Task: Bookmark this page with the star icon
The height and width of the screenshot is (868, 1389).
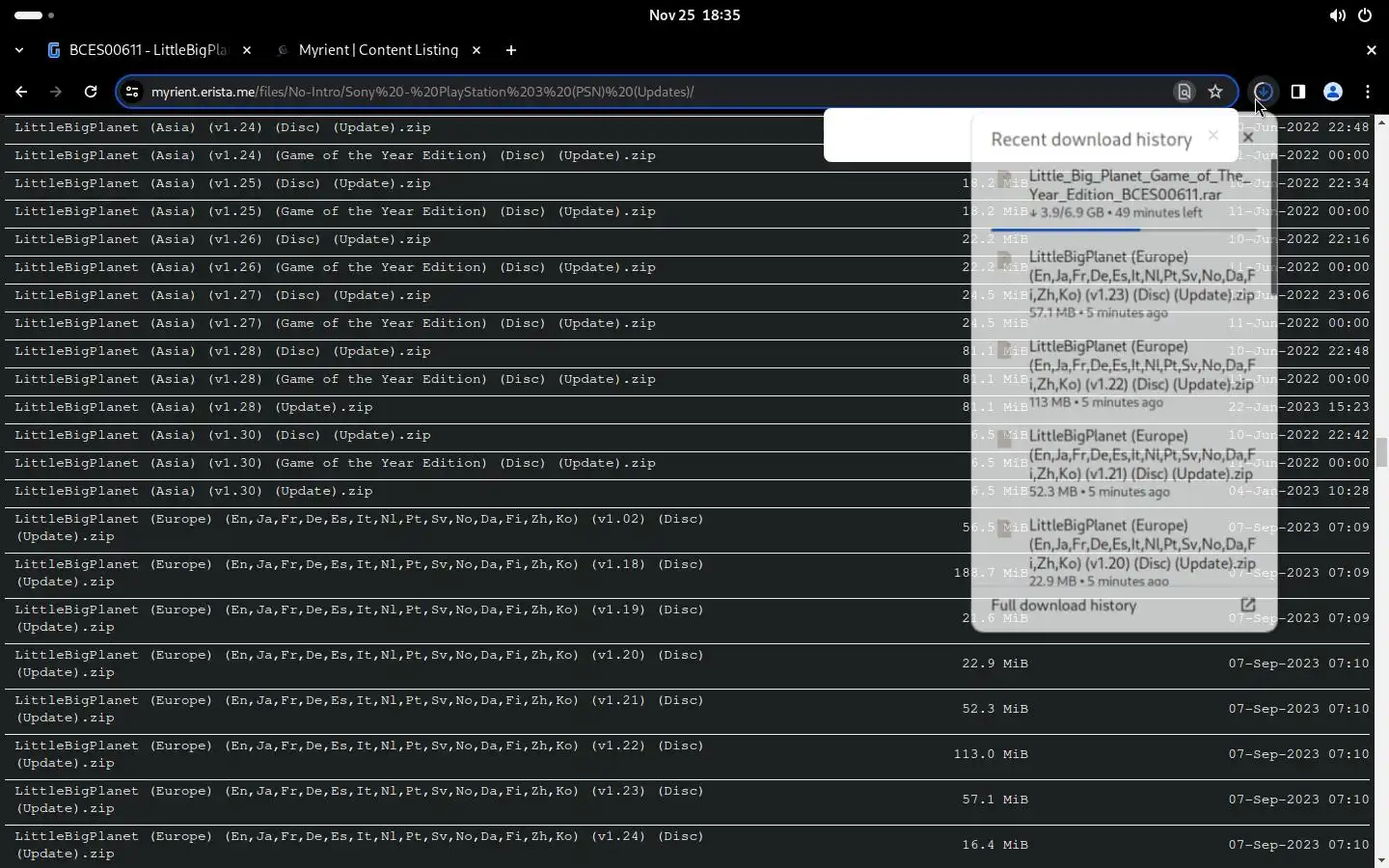Action: (1215, 92)
